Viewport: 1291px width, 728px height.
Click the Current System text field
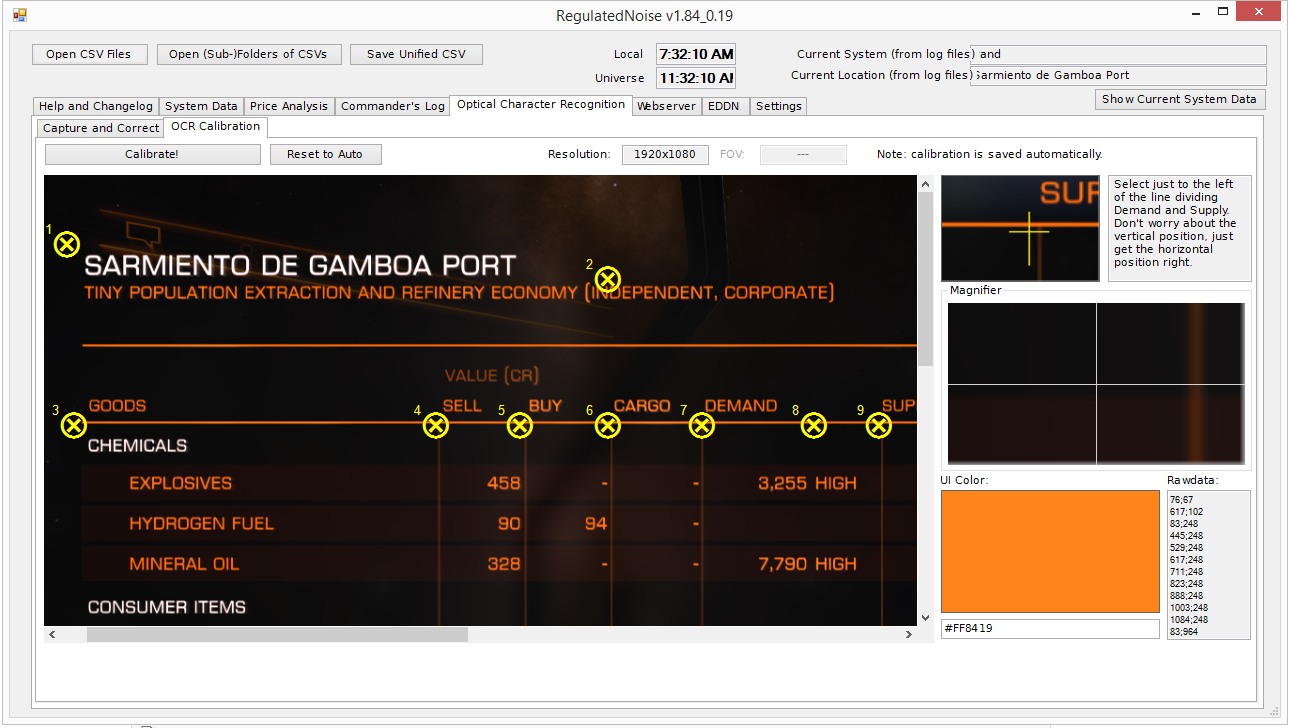(1120, 54)
